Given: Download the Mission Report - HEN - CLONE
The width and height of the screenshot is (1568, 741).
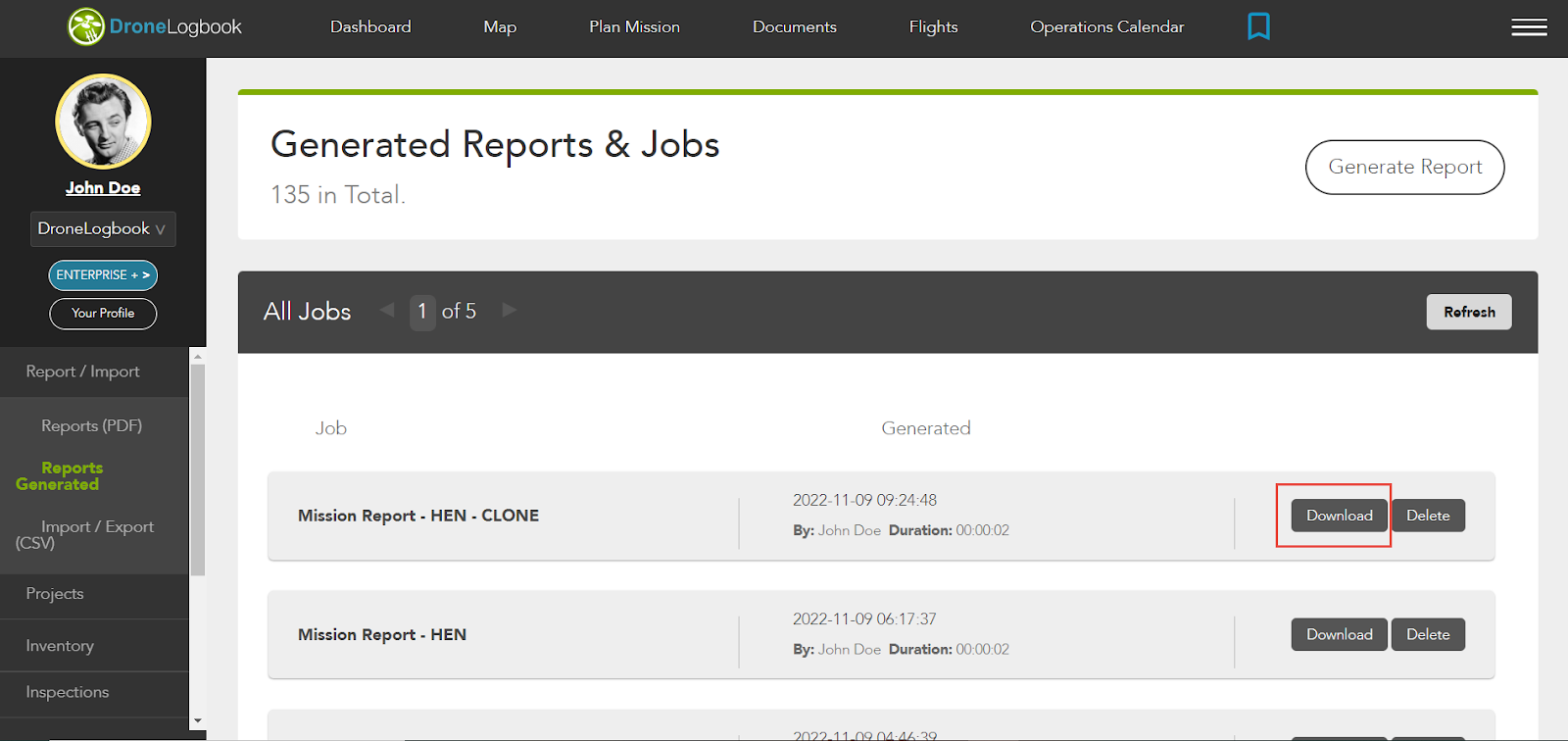Looking at the screenshot, I should tap(1339, 516).
